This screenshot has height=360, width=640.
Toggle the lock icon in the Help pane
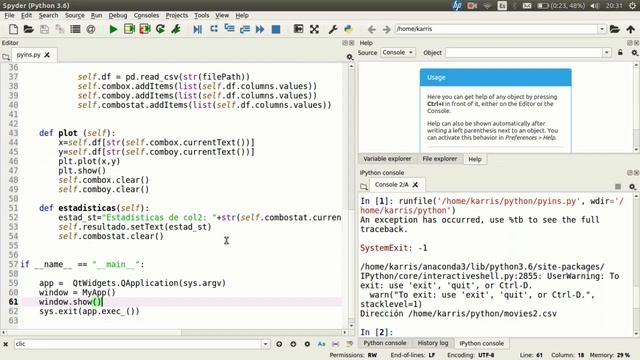[620, 53]
